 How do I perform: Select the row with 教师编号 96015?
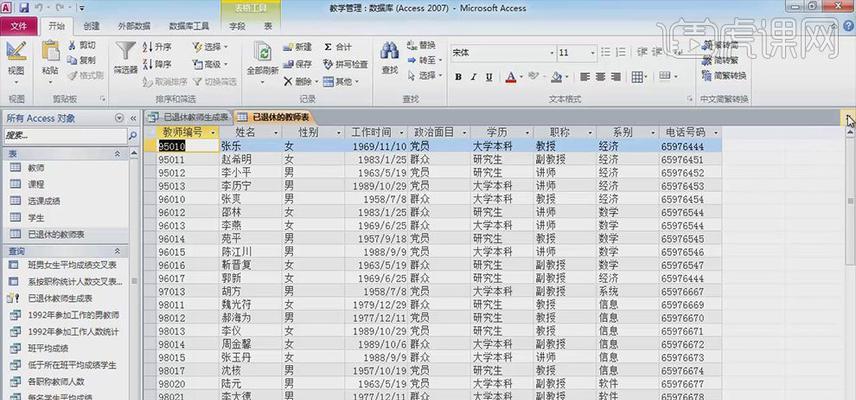(x=150, y=252)
